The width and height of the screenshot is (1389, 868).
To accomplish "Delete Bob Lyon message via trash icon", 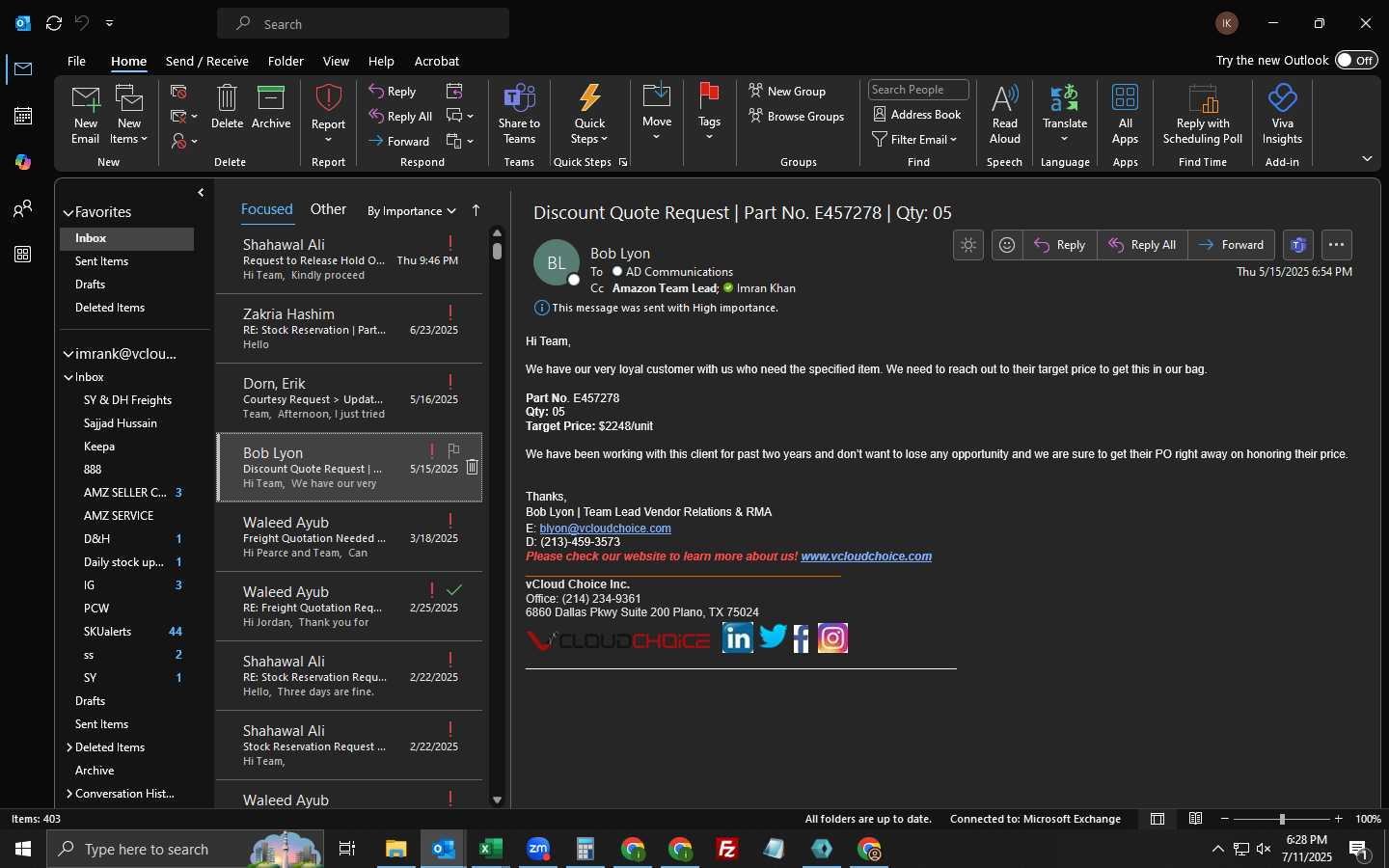I will pyautogui.click(x=472, y=467).
